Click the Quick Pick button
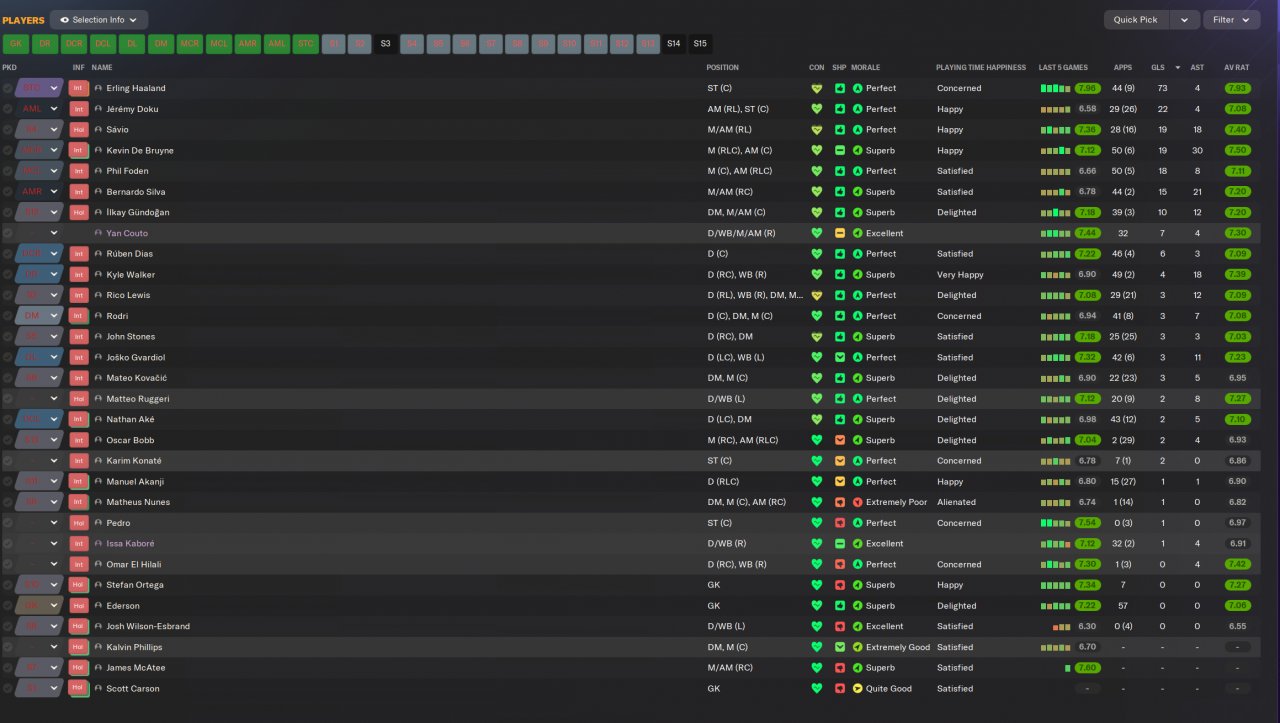 (1136, 20)
